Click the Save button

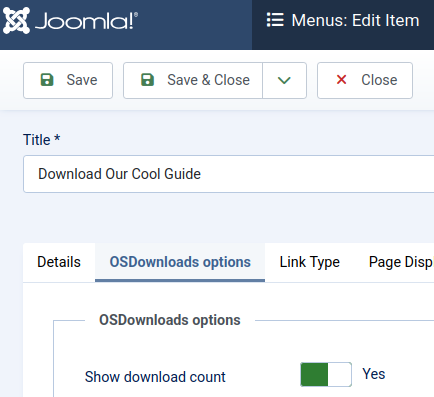pyautogui.click(x=68, y=80)
